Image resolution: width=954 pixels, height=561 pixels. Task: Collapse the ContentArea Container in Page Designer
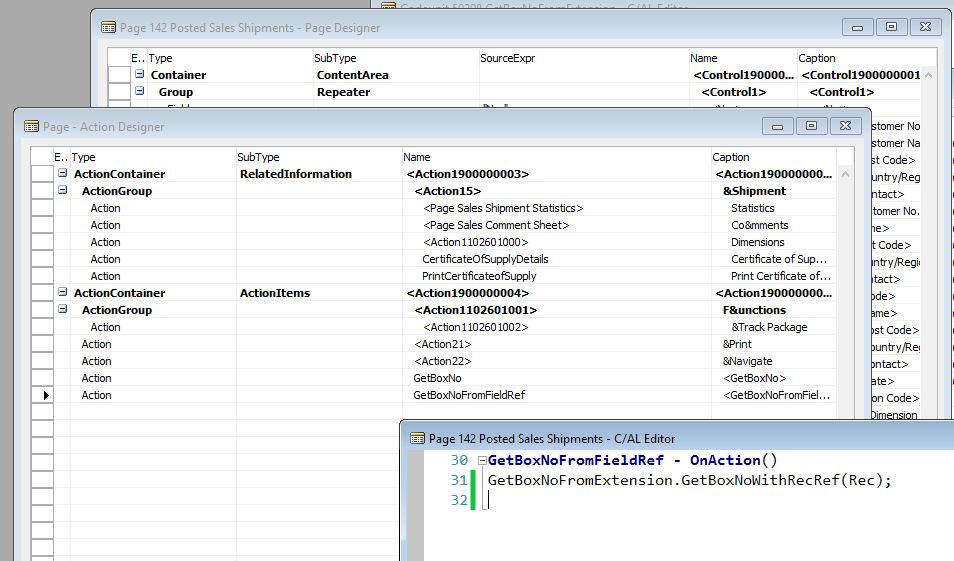tap(140, 75)
